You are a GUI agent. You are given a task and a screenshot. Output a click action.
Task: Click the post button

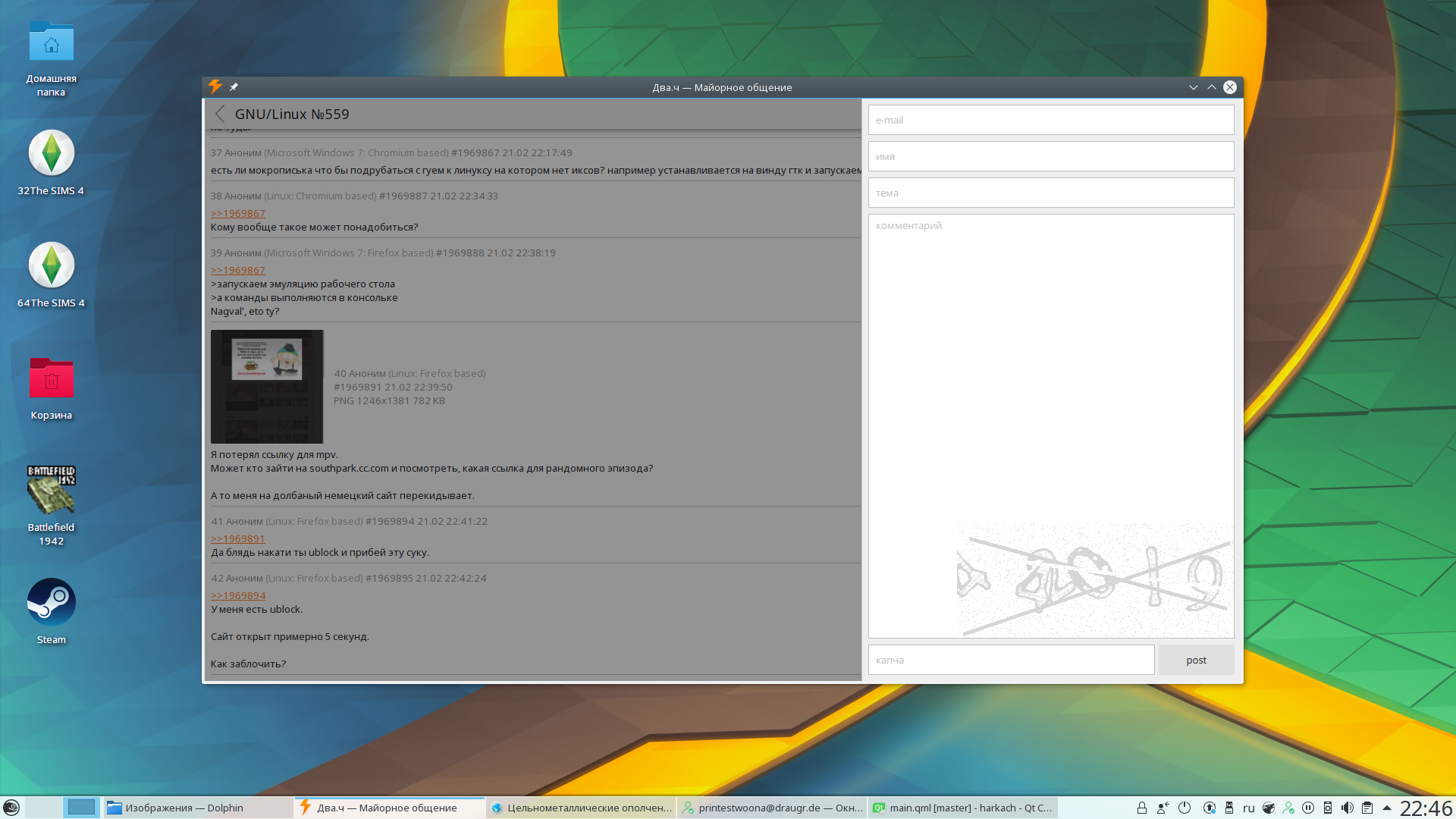click(1196, 660)
